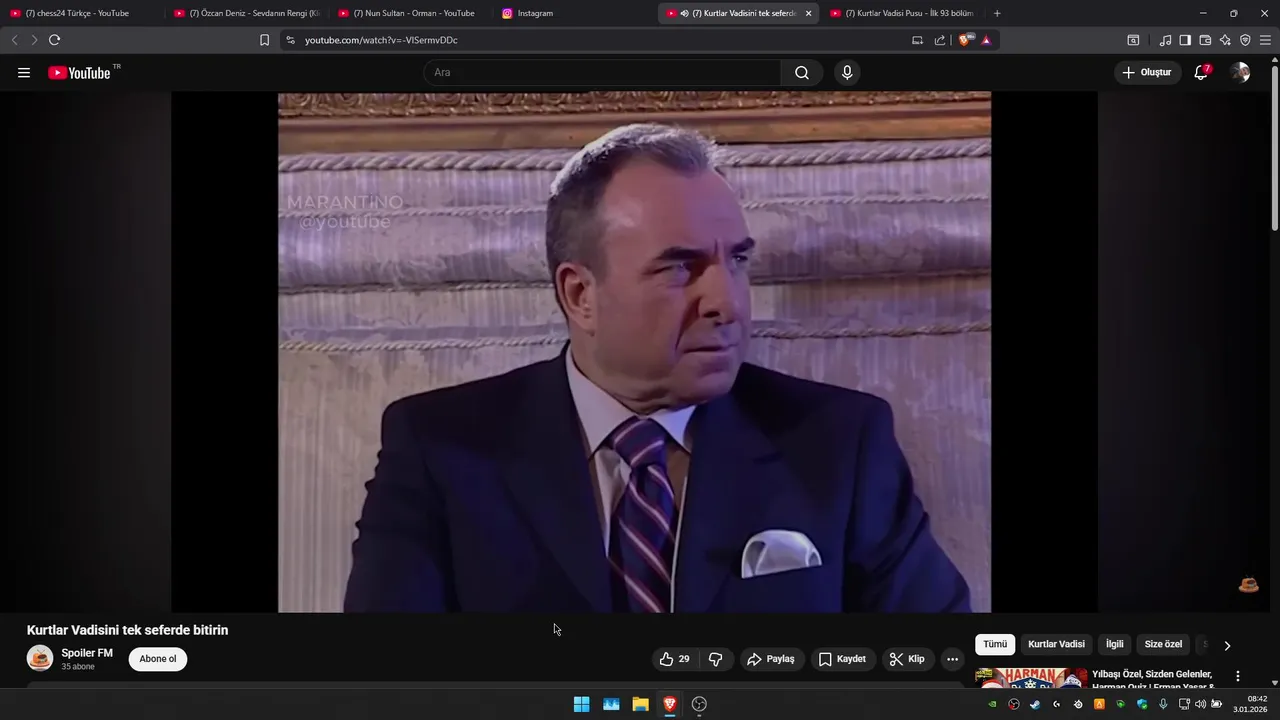Click the Ara search input field
Image resolution: width=1280 pixels, height=720 pixels.
pos(602,72)
